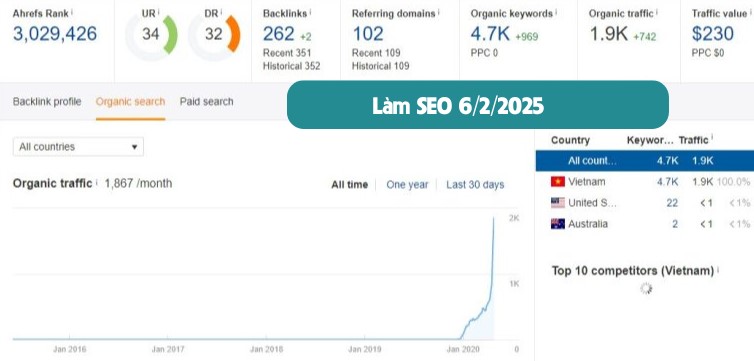Click the 4.7K organic keywords value
The image size is (754, 361).
(x=490, y=34)
